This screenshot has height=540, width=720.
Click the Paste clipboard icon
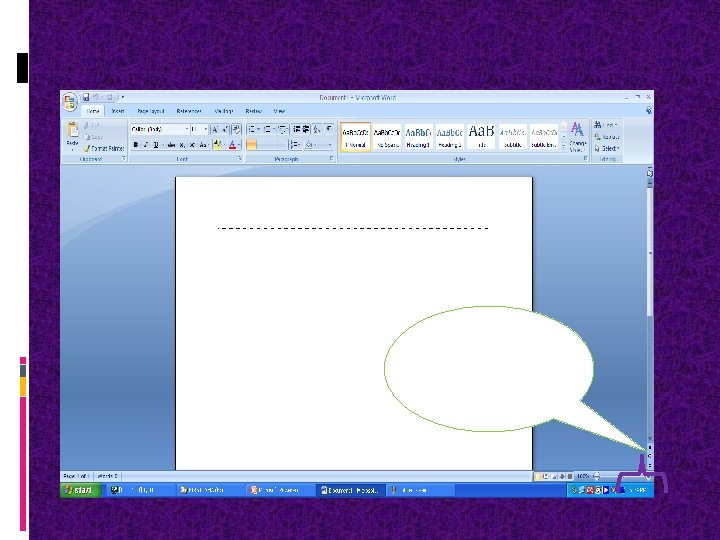73,130
